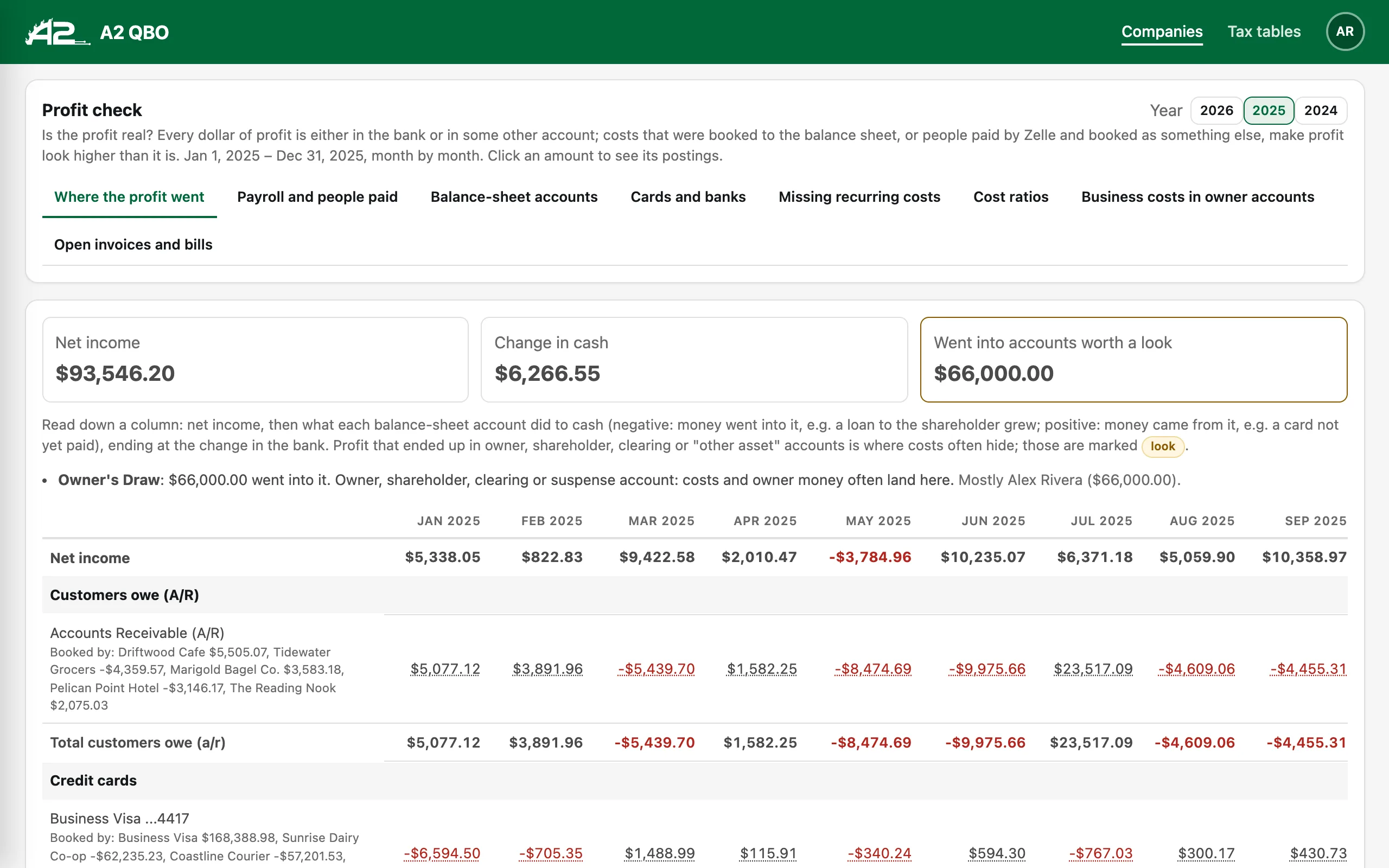The height and width of the screenshot is (868, 1389).
Task: Click Went into accounts worth a look card
Action: point(1133,359)
